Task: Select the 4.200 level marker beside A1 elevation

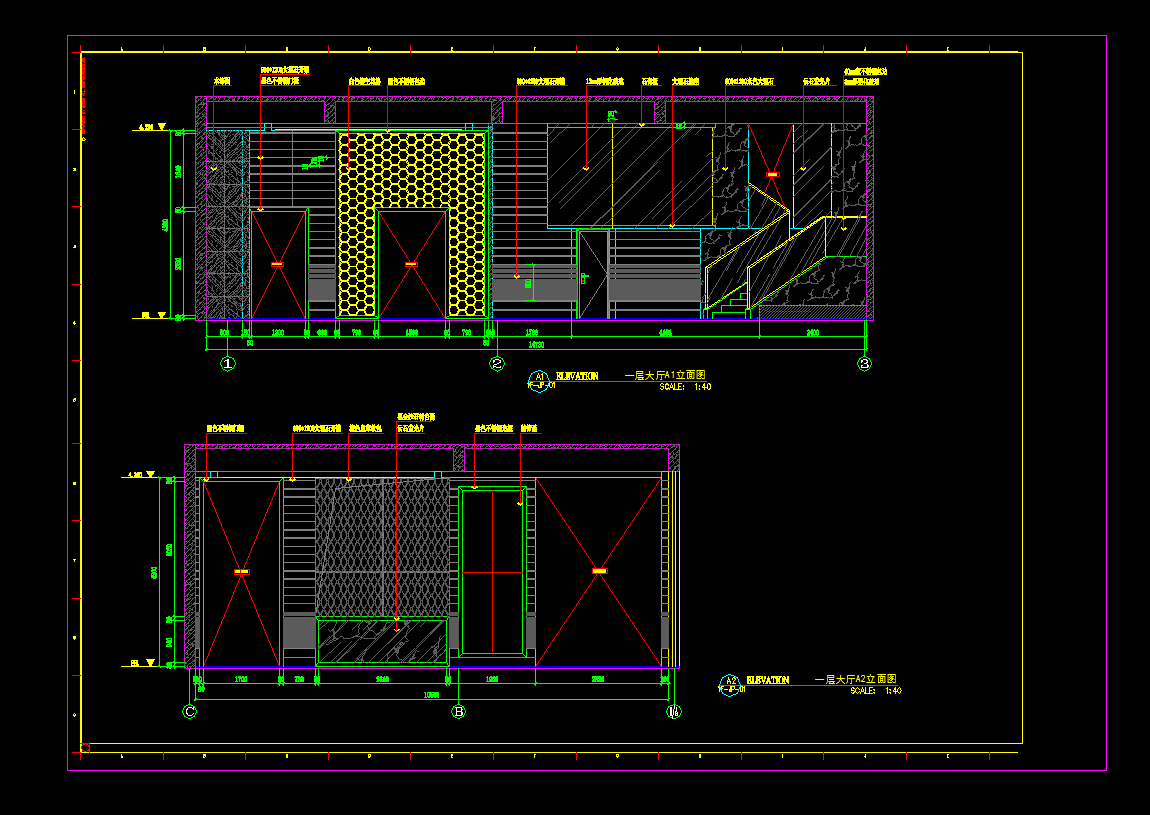Action: coord(149,127)
